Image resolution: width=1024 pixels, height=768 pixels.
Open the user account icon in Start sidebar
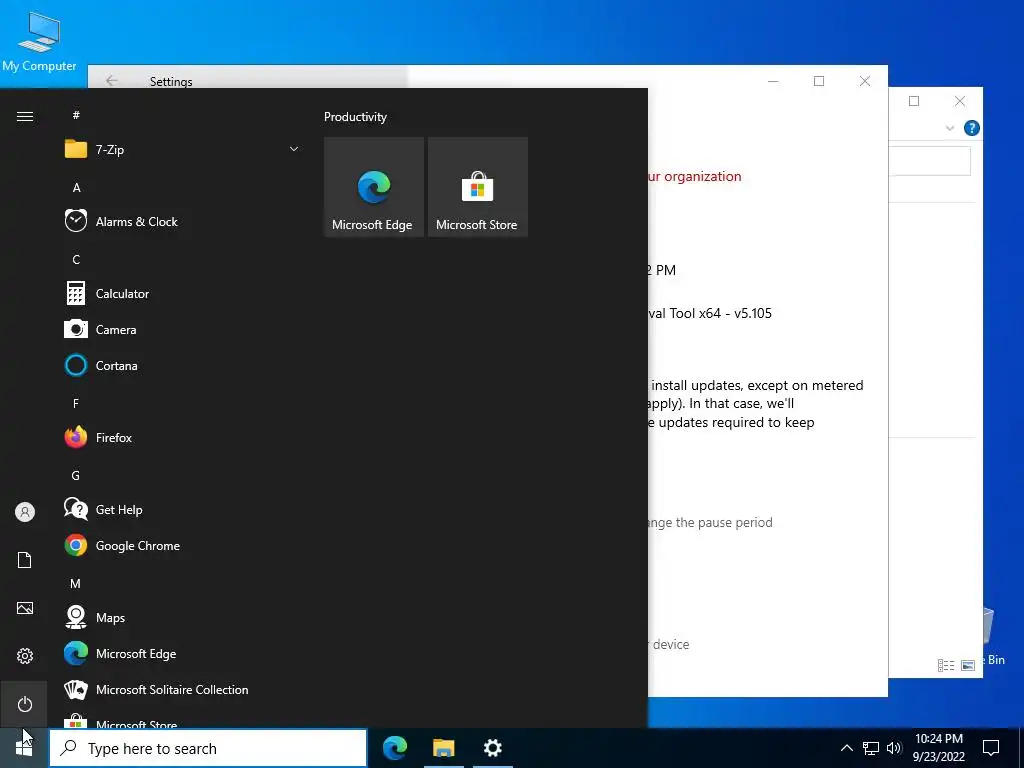25,512
